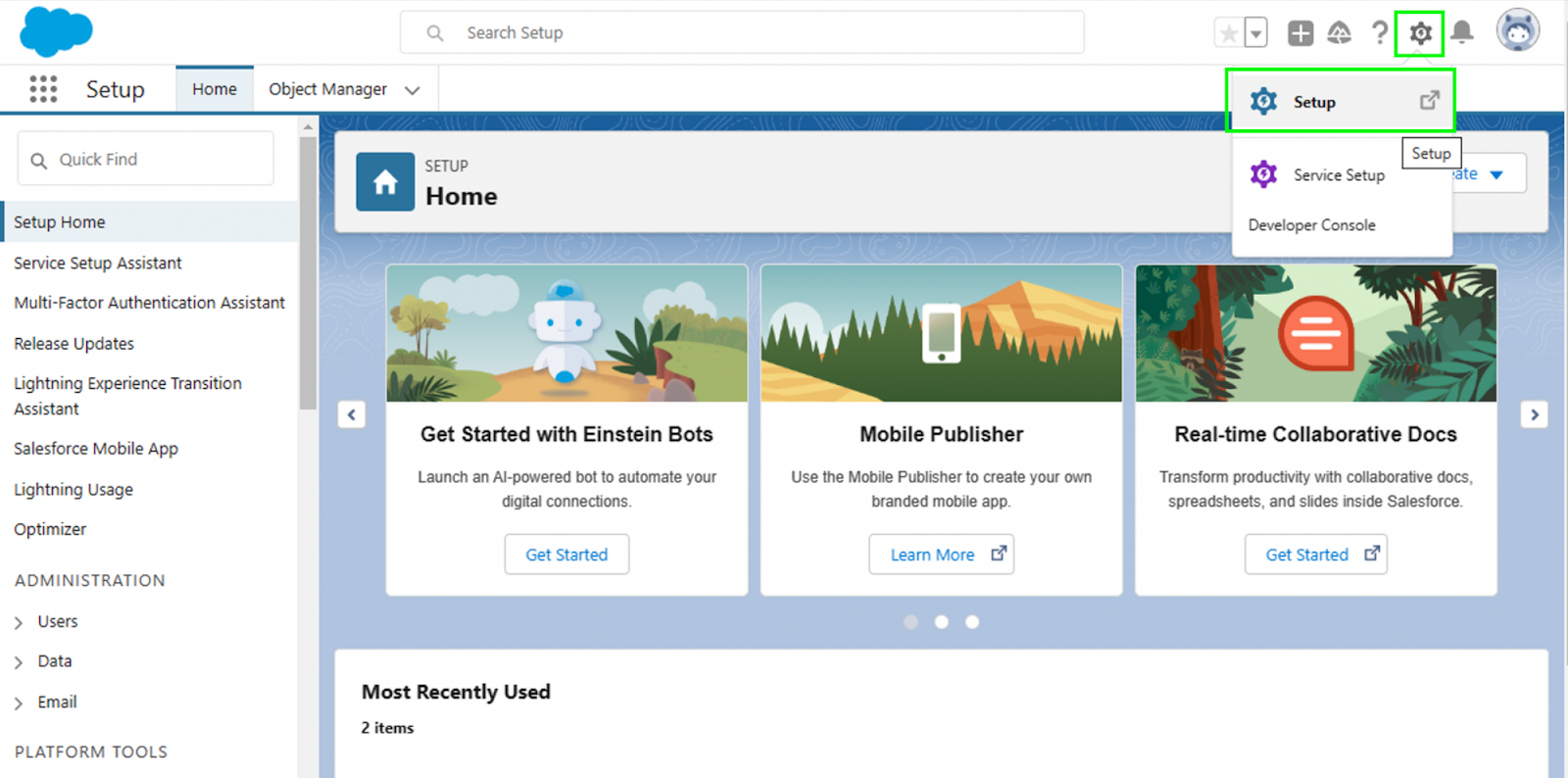Open Optimizer in sidebar
This screenshot has width=1568, height=778.
50,529
